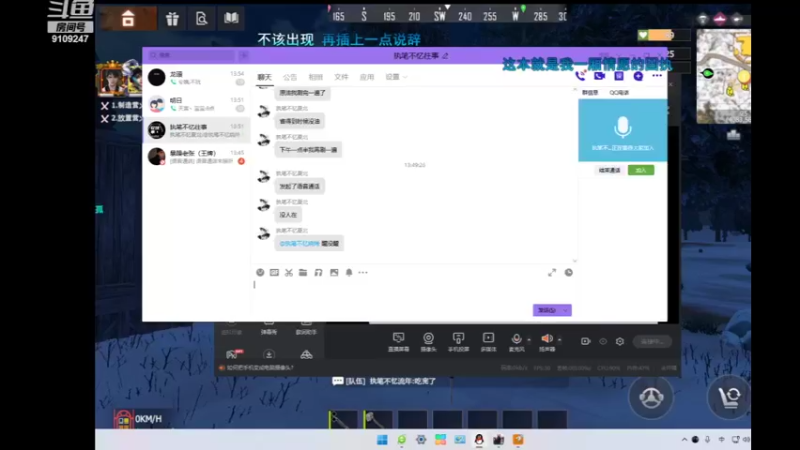800x450 pixels.
Task: Select the 执笔不忆往事 group conversation
Action: click(x=196, y=130)
